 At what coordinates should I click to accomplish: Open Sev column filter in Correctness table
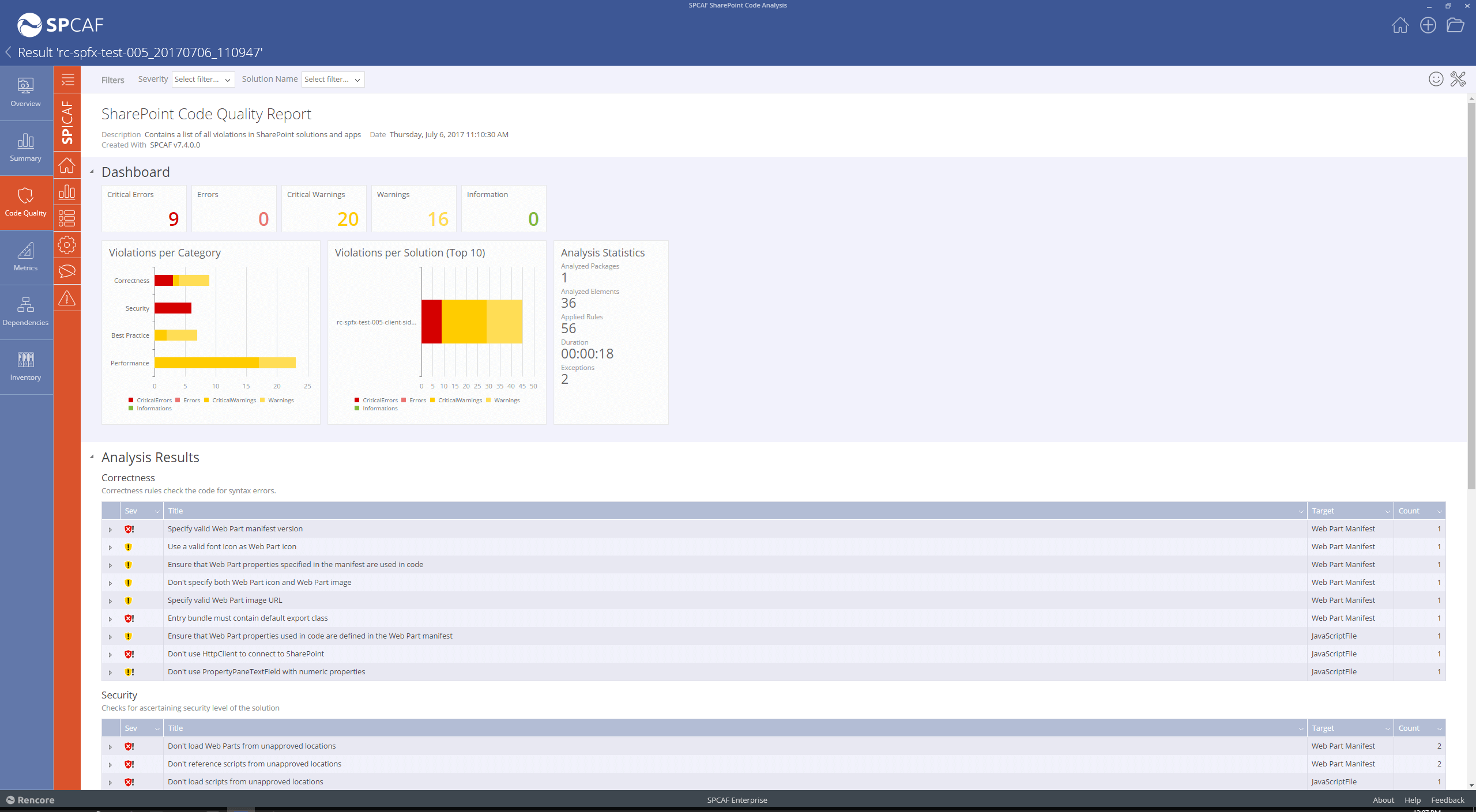(157, 512)
